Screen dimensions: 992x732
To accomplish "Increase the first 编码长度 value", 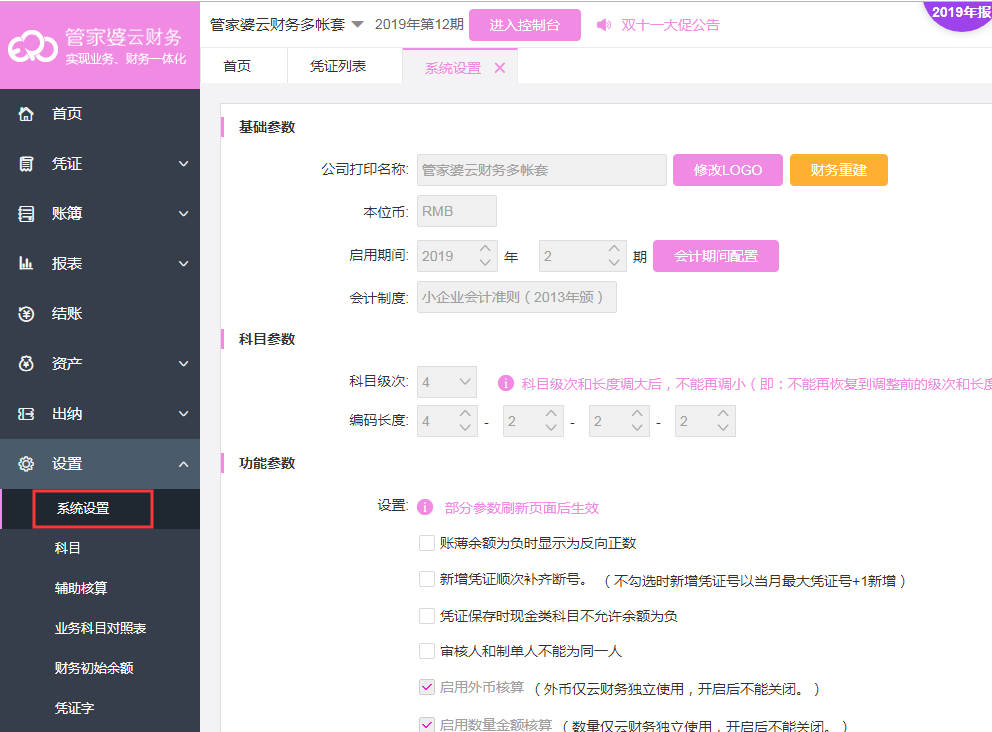I will 465,414.
